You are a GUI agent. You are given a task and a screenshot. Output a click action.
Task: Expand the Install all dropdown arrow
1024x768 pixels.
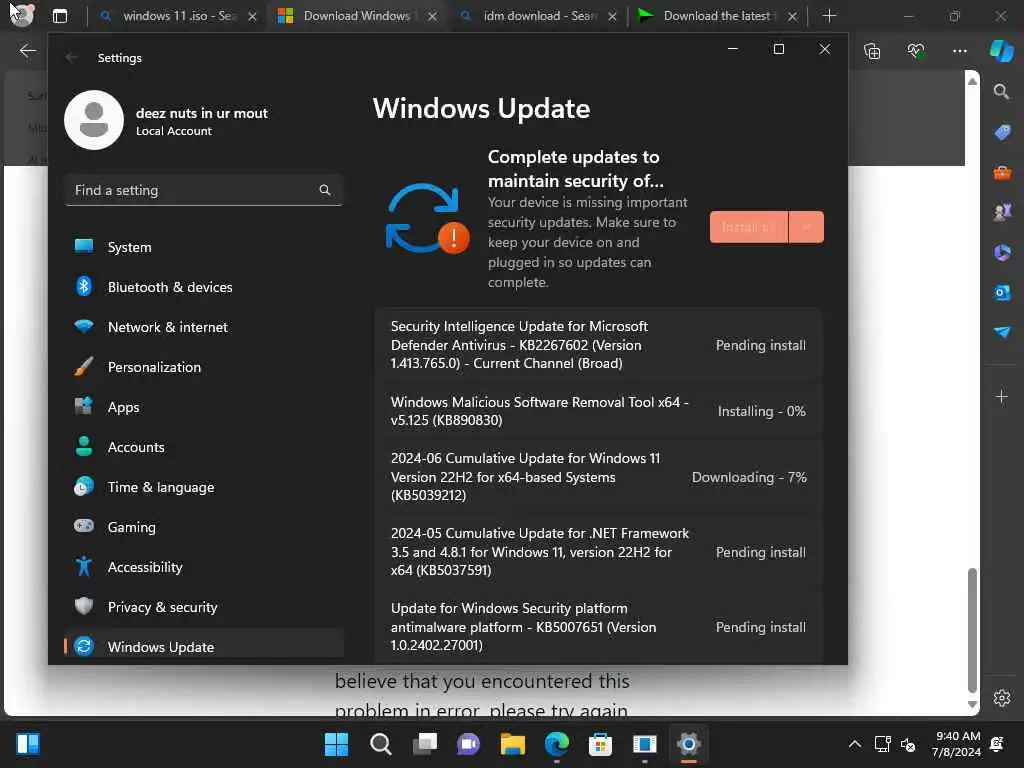click(x=807, y=227)
